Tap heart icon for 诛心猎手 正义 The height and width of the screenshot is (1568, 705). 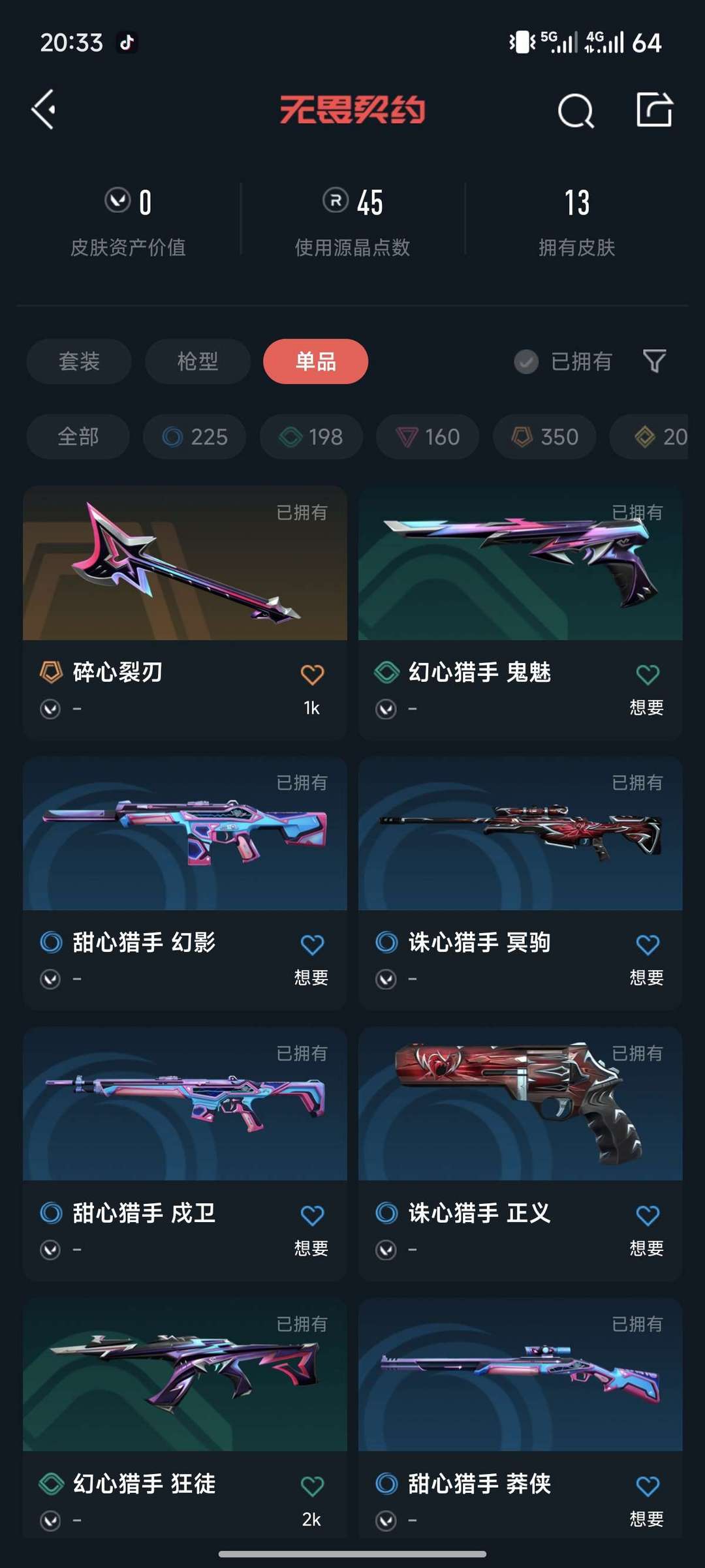pos(648,1215)
